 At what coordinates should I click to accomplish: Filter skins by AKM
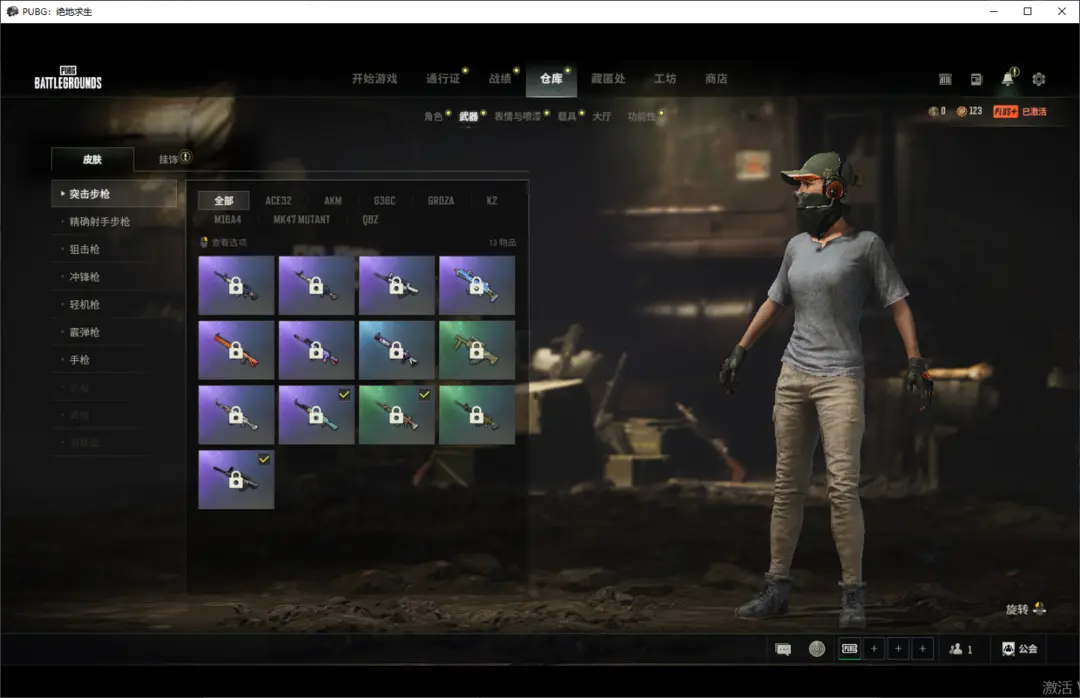pos(333,201)
